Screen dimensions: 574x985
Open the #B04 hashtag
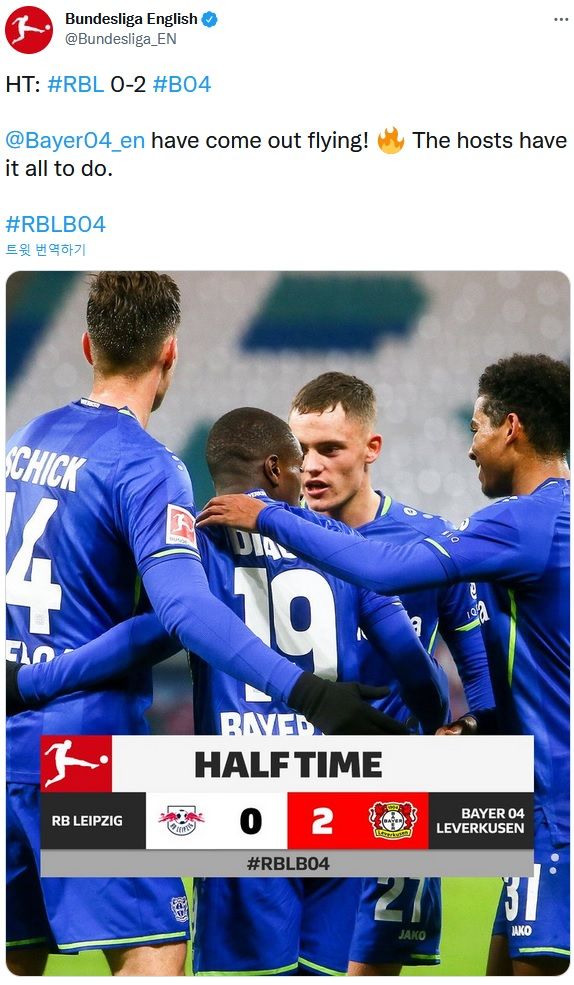pos(182,84)
